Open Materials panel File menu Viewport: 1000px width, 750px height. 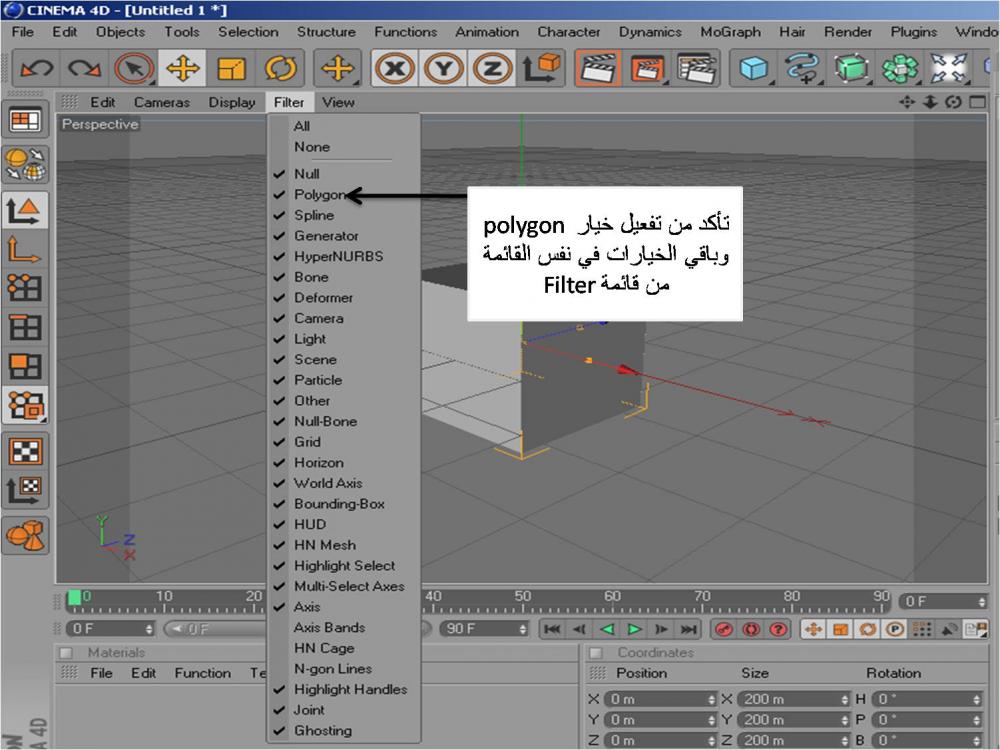coord(101,673)
